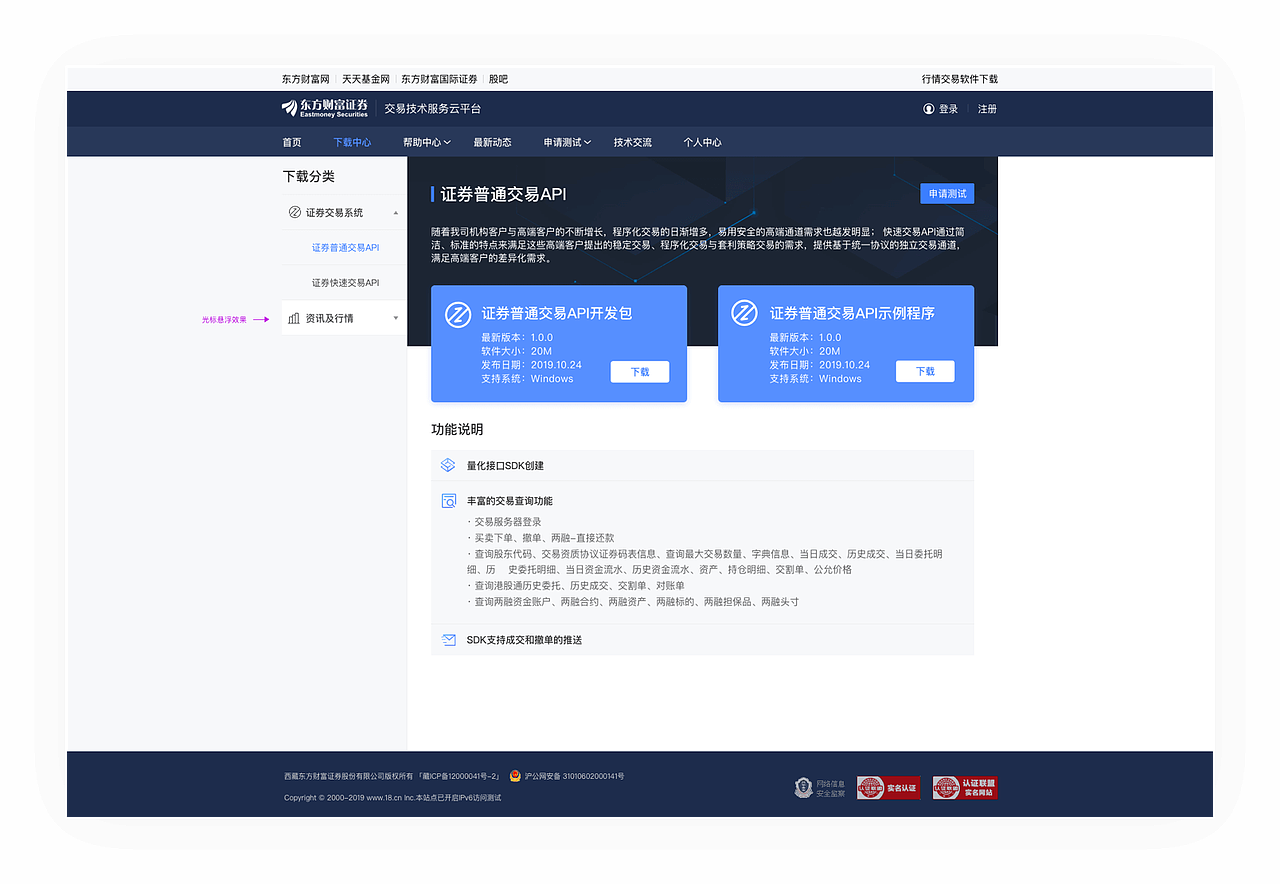Open the 技术交流 menu item

point(634,142)
